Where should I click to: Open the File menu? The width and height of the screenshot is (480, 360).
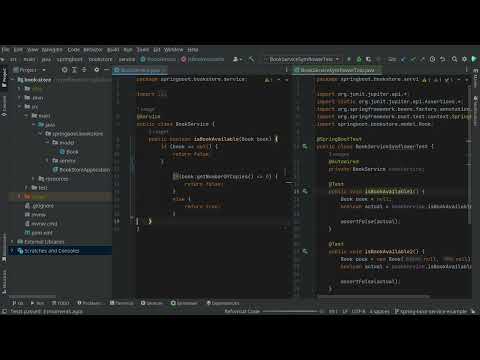5,49
